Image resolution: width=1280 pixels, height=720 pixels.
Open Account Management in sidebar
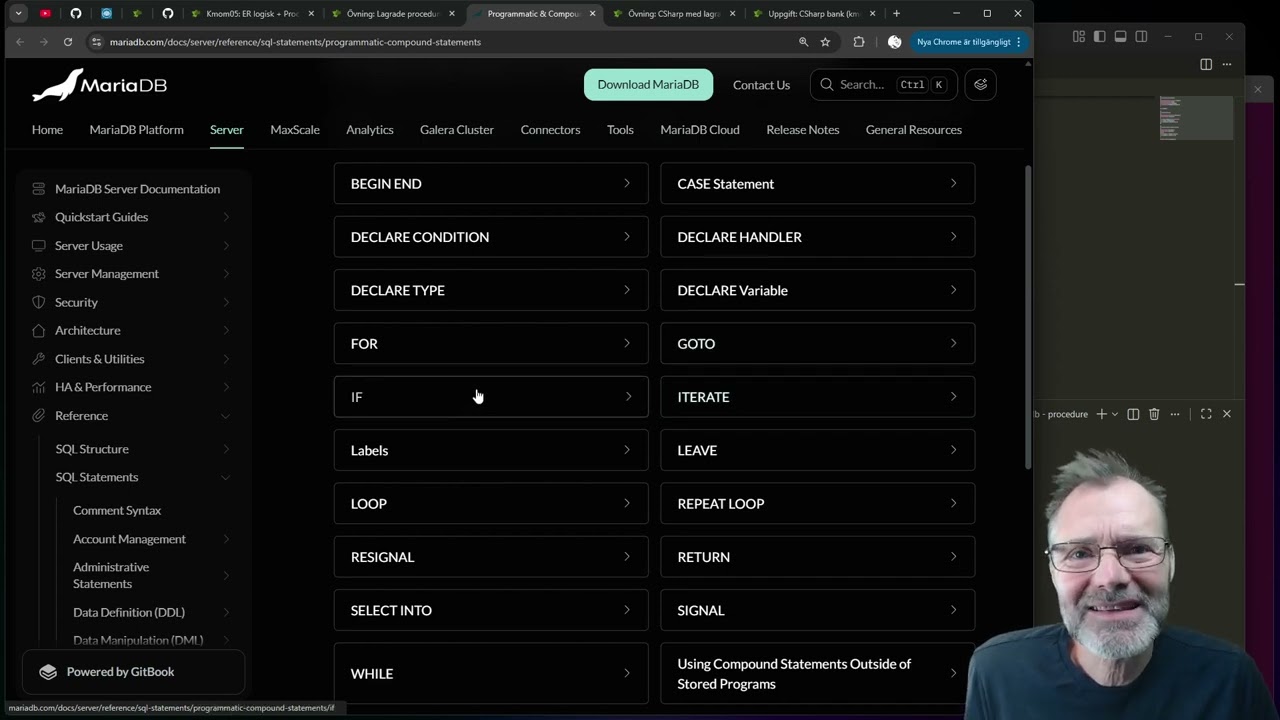pyautogui.click(x=129, y=539)
